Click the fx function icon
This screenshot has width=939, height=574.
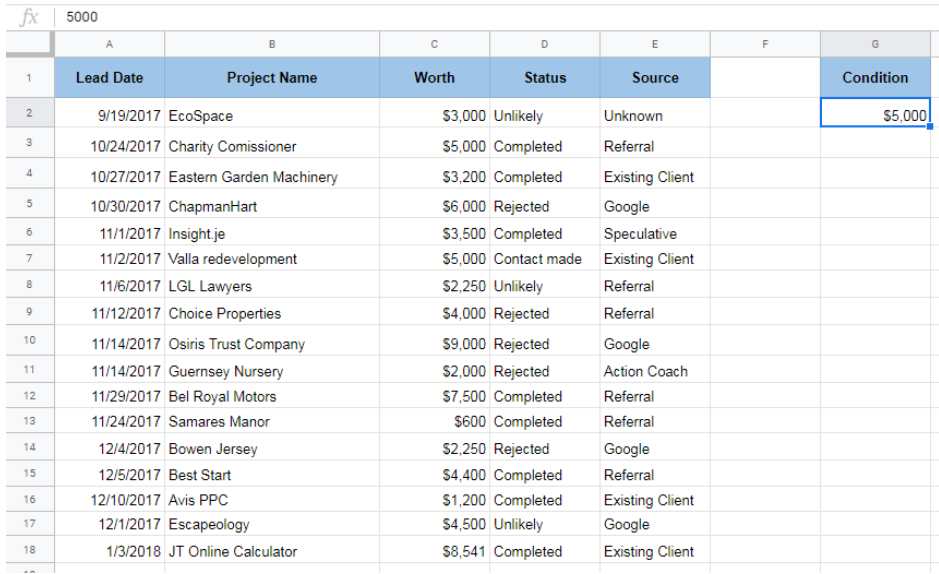(x=30, y=17)
